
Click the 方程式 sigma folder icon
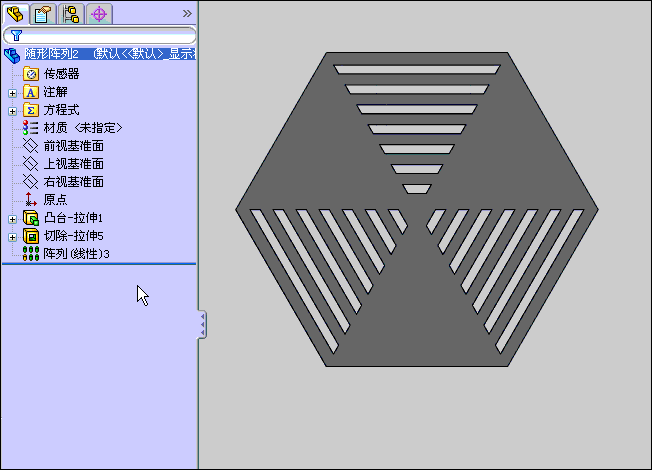pyautogui.click(x=31, y=110)
